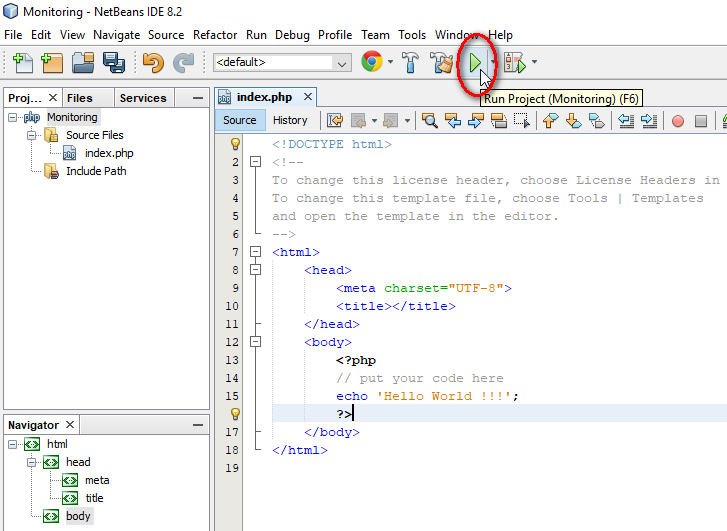Click the Chrome browser icon in toolbar

pos(372,62)
